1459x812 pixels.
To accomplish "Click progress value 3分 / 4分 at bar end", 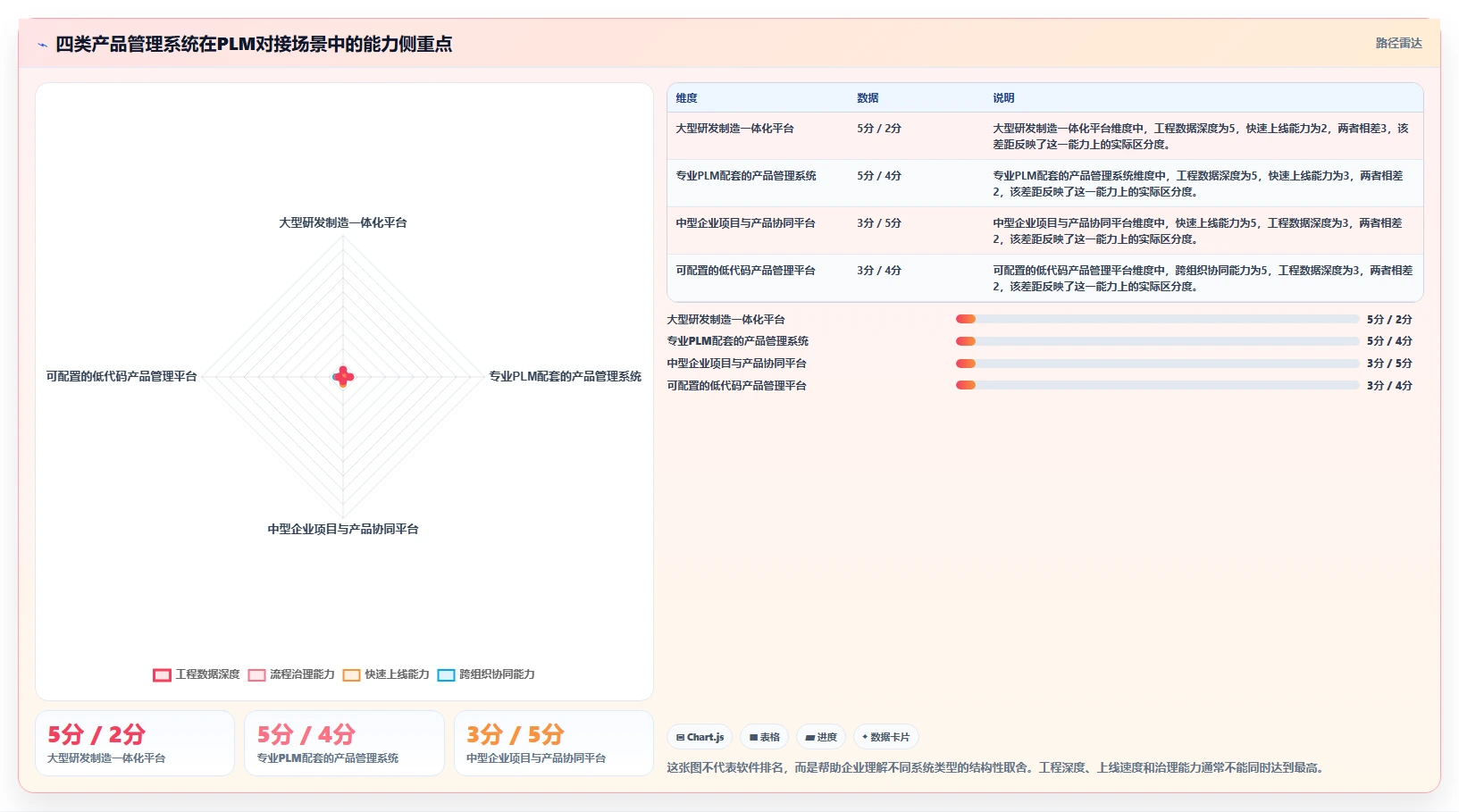I will pos(1389,386).
